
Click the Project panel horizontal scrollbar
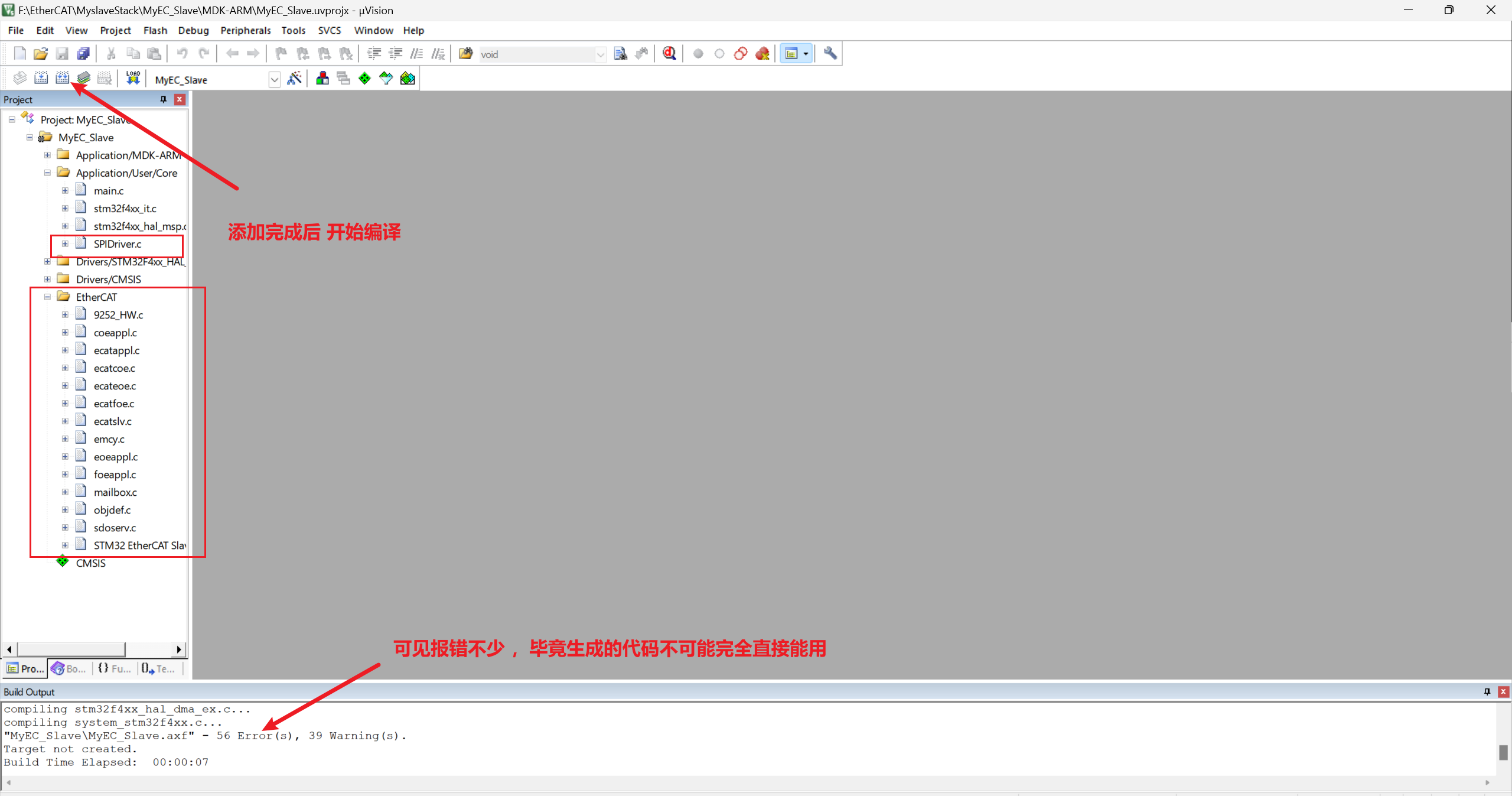tap(71, 649)
